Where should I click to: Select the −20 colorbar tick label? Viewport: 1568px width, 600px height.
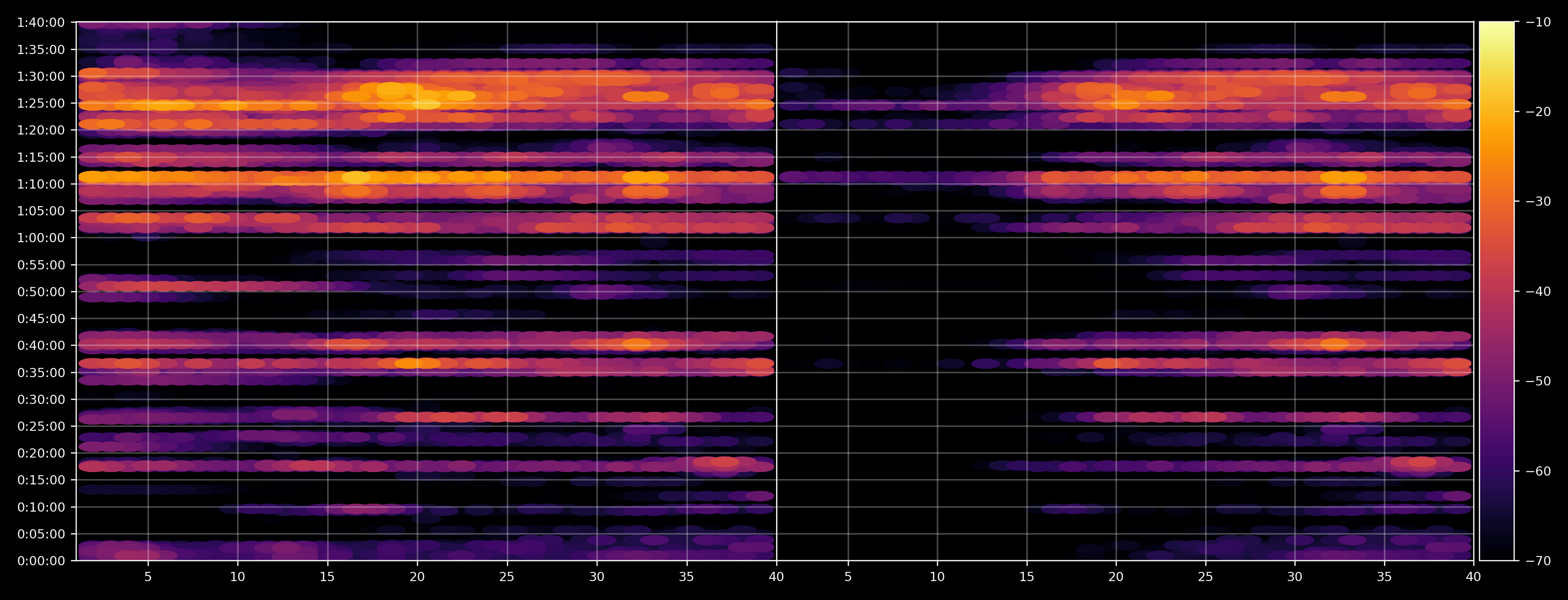1539,112
